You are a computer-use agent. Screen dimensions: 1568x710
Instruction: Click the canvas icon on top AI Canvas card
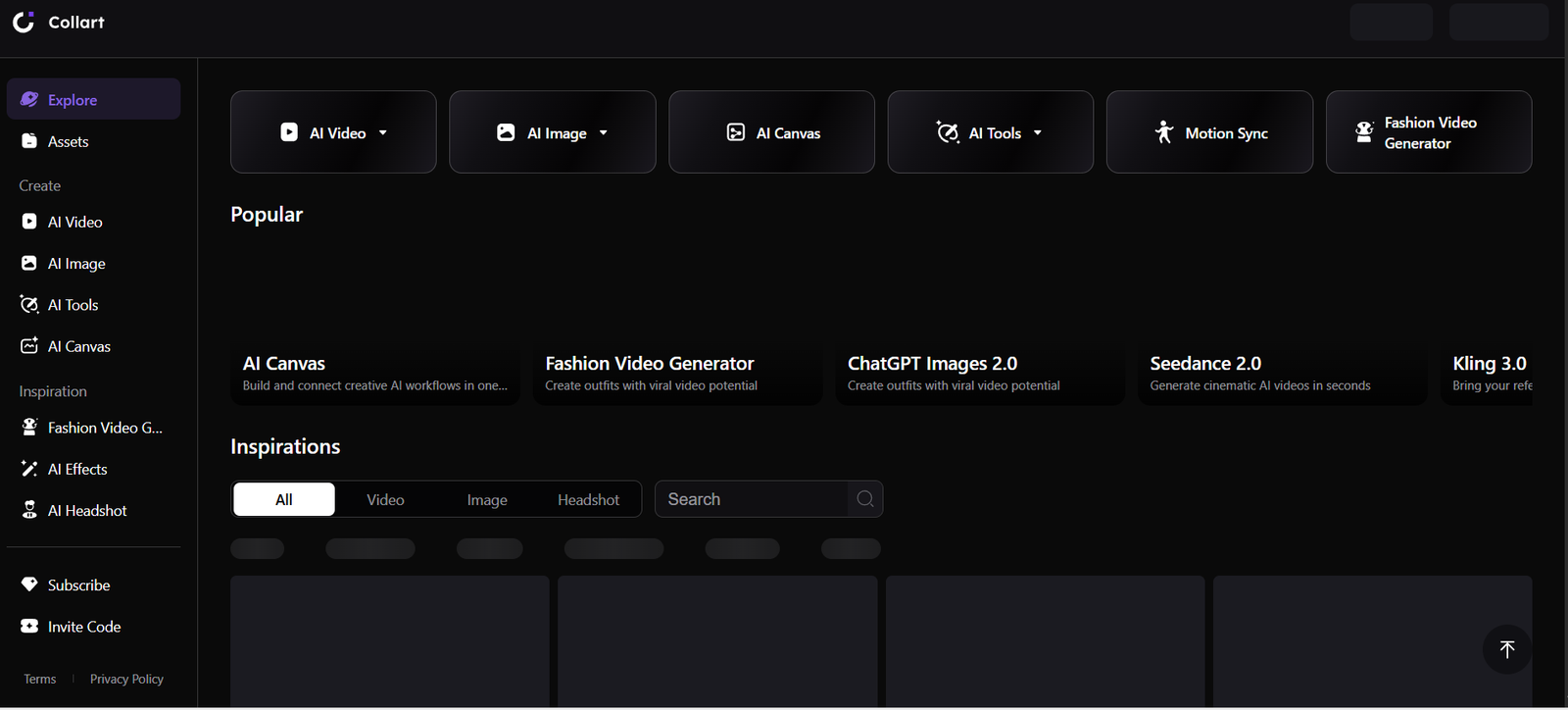click(x=736, y=132)
